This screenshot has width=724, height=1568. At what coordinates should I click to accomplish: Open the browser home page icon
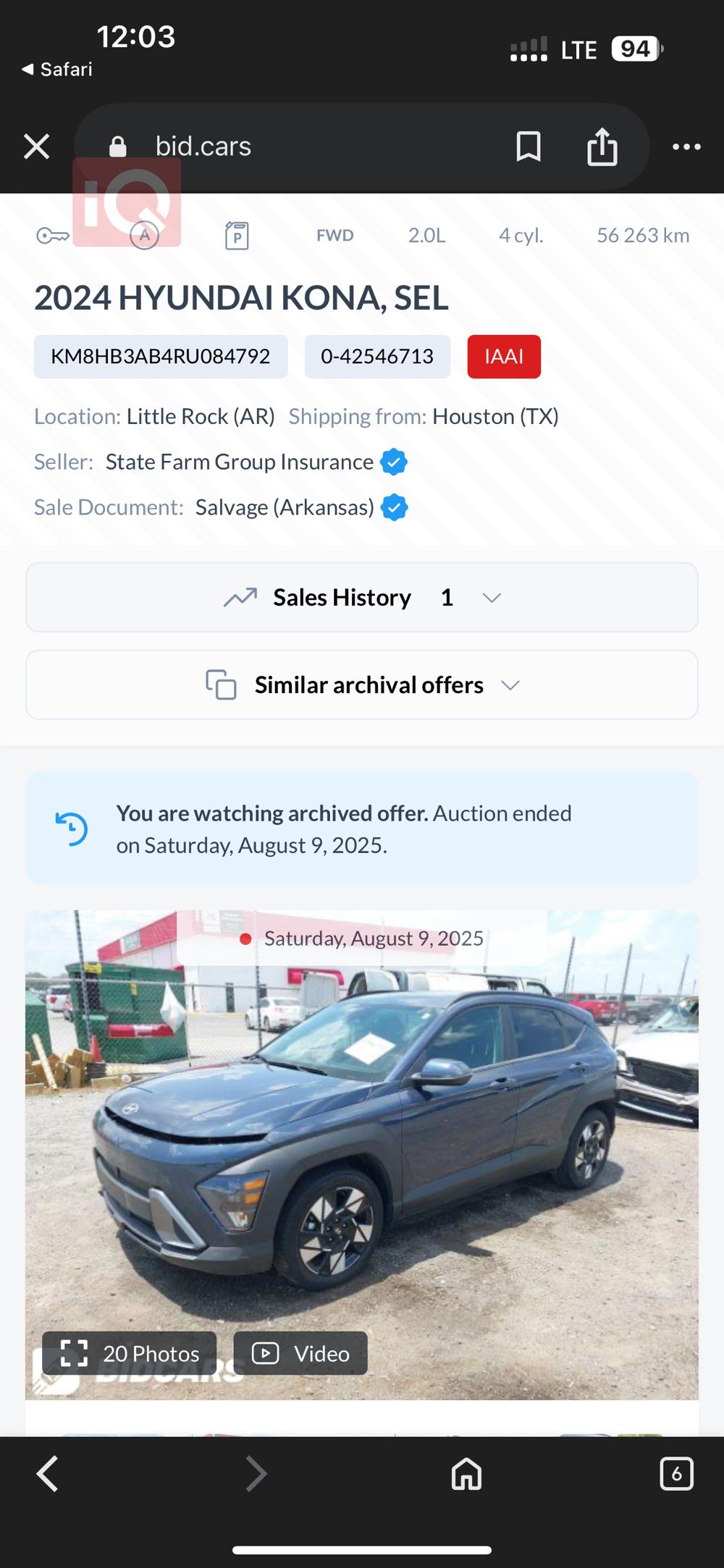click(466, 1474)
